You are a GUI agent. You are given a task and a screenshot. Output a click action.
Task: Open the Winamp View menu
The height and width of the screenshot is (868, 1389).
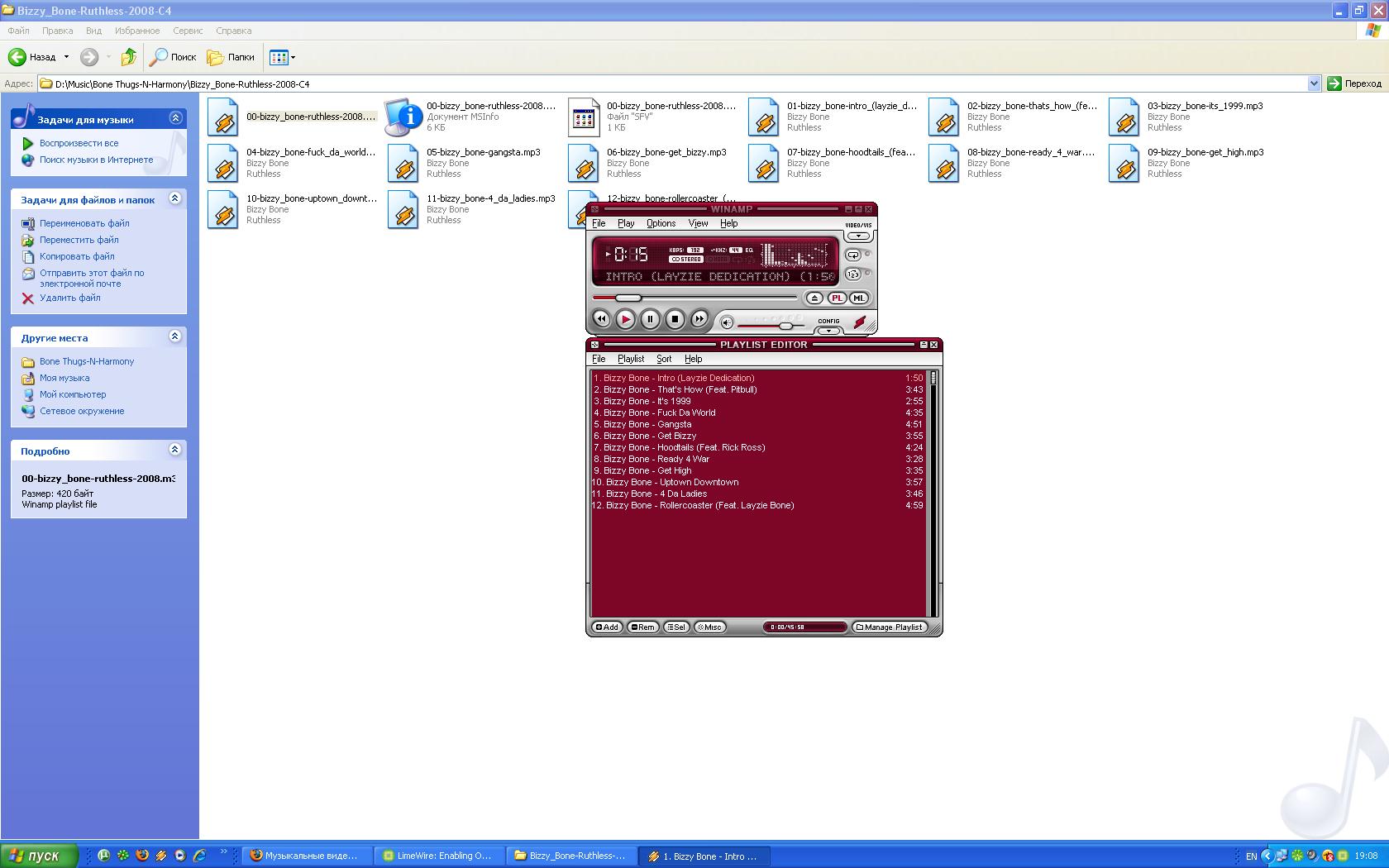tap(699, 223)
